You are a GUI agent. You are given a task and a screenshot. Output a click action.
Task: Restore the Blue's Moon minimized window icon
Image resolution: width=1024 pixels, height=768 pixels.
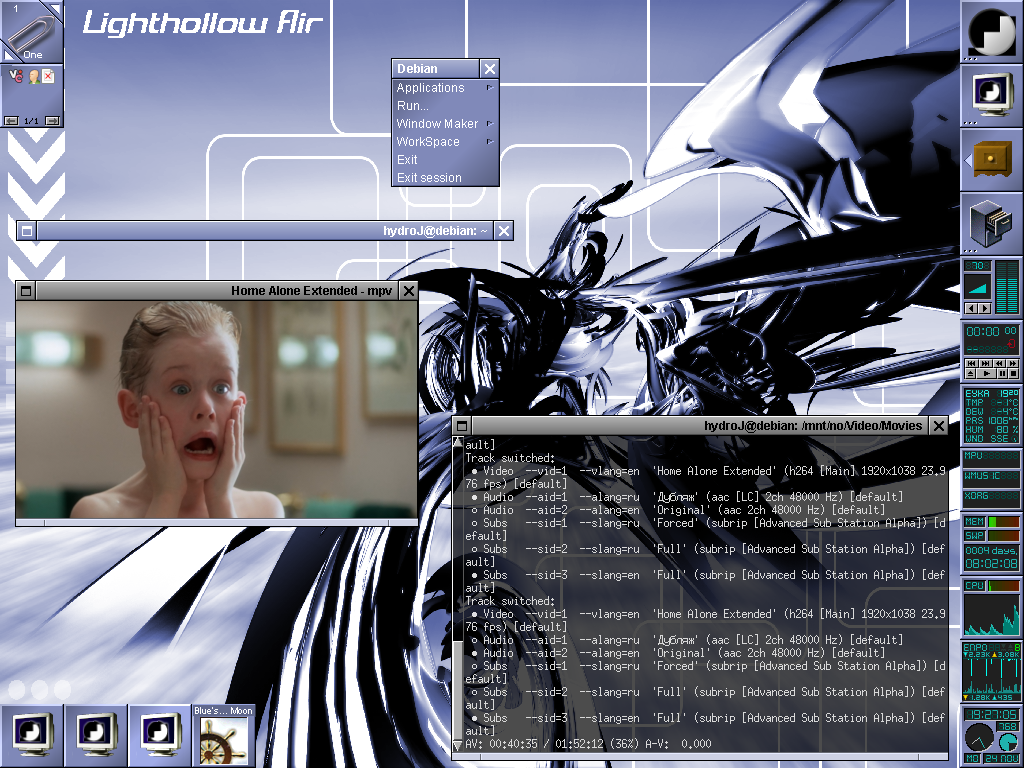[223, 737]
